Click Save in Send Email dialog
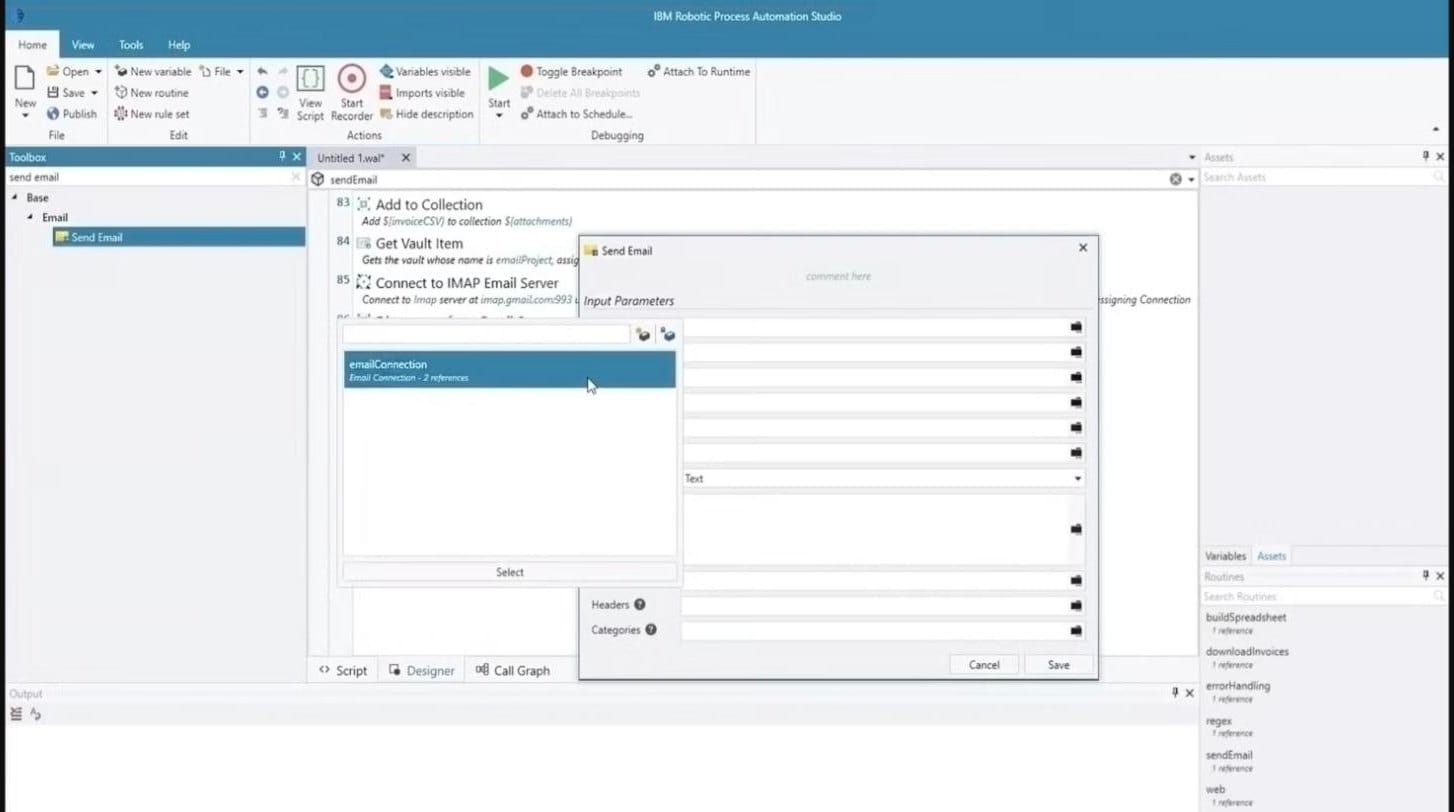The height and width of the screenshot is (812, 1454). pyautogui.click(x=1059, y=665)
